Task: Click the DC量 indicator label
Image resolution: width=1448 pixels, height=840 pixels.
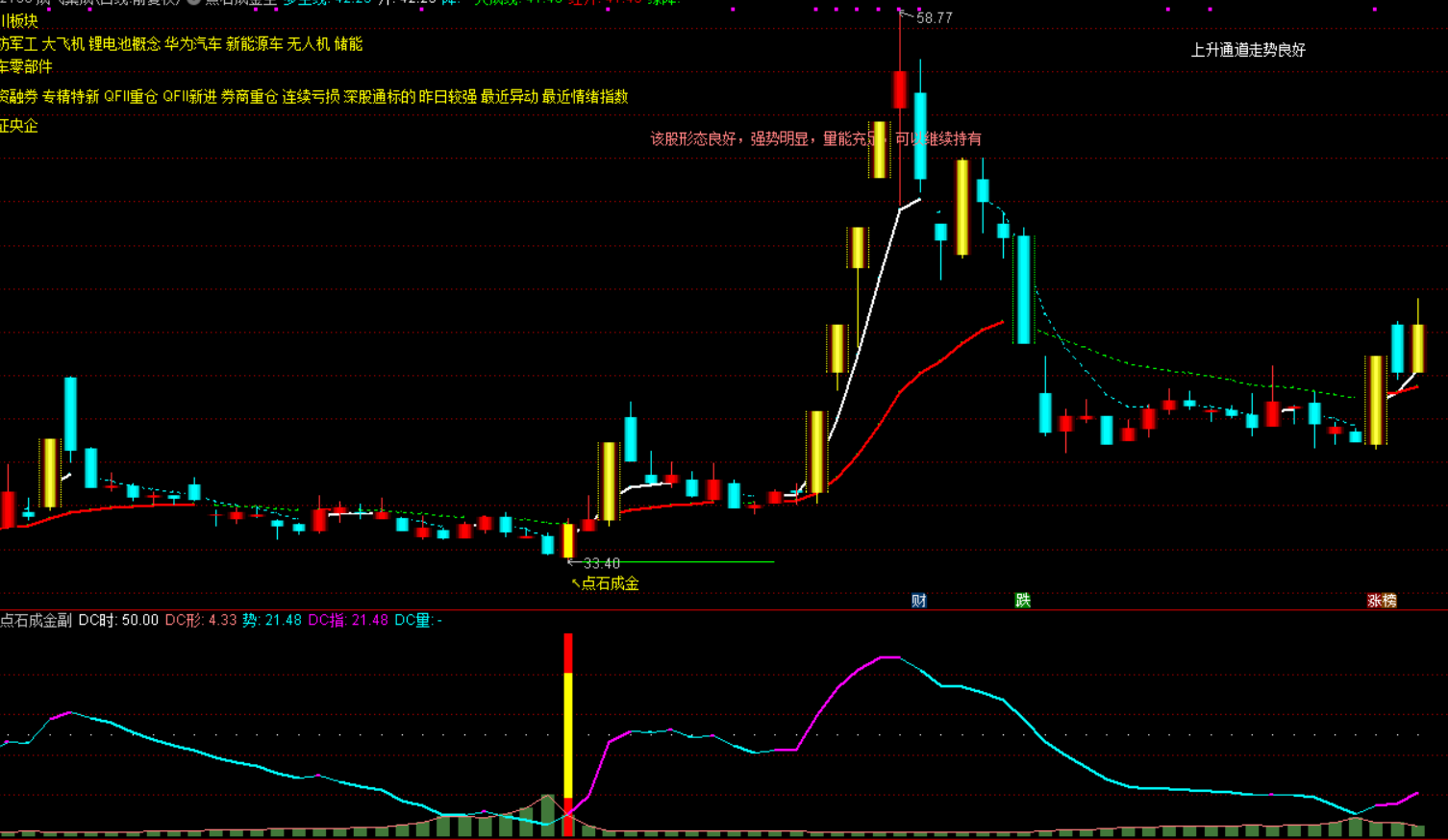Action: [418, 621]
